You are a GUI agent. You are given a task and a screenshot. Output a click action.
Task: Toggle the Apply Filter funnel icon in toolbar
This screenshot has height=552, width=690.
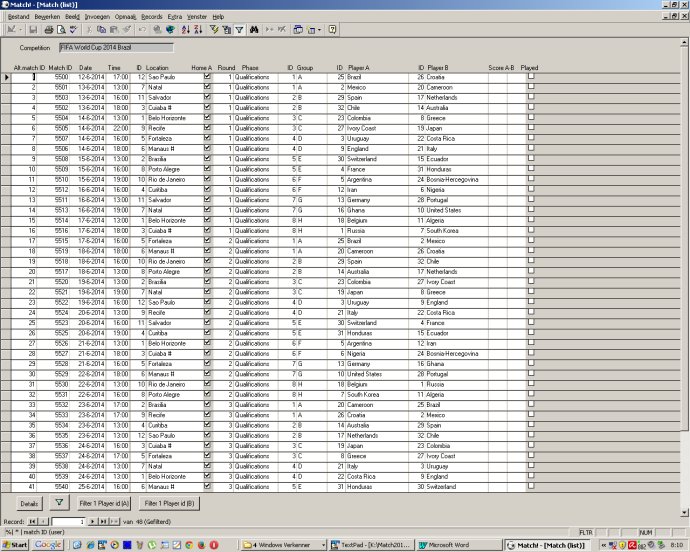(x=239, y=29)
